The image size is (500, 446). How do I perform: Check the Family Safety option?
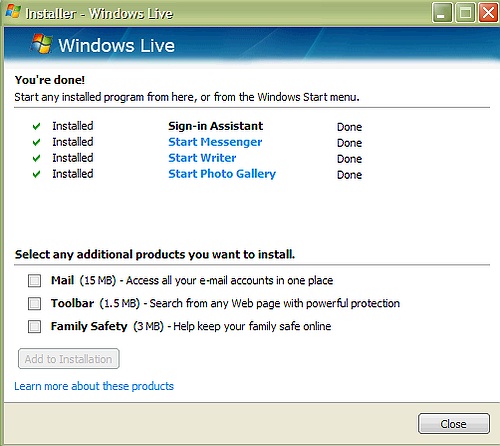pos(34,327)
